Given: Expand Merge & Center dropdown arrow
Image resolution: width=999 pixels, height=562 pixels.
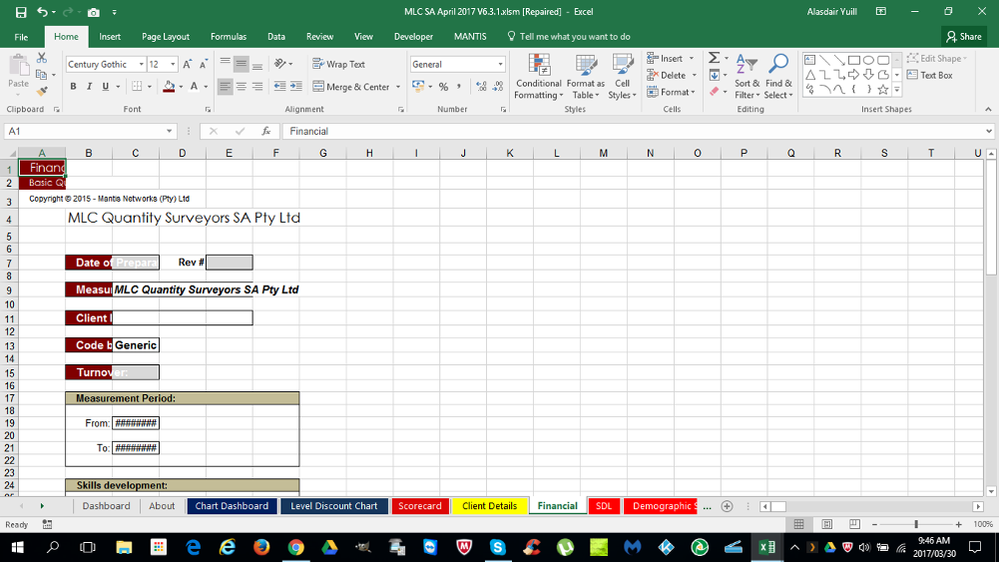Looking at the screenshot, I should 398,87.
